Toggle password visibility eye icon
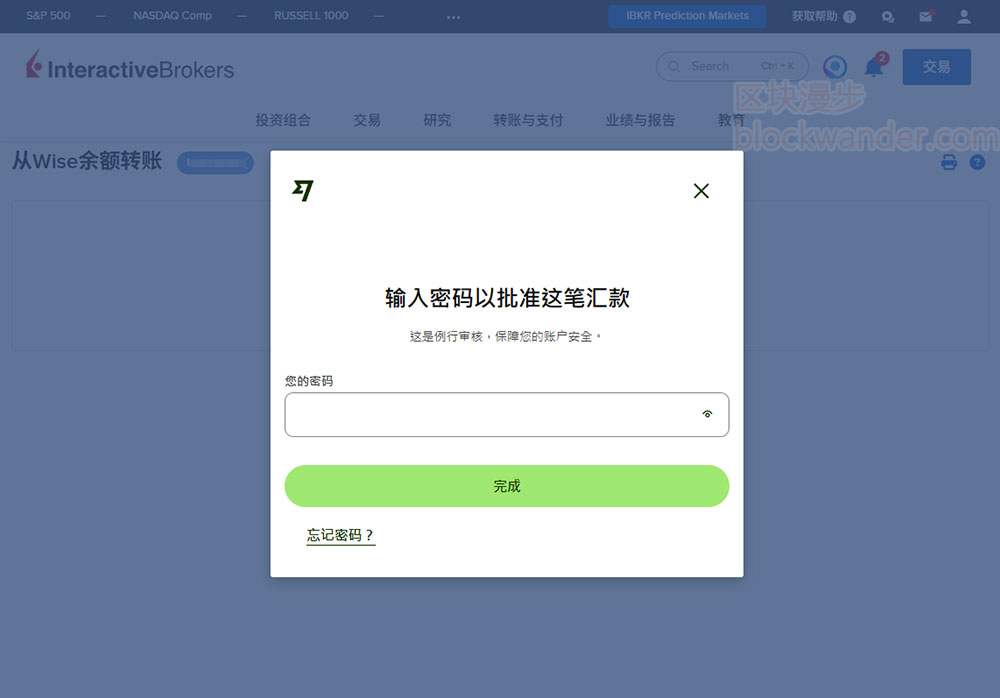Screen dimensions: 1000x698 [x=707, y=414]
